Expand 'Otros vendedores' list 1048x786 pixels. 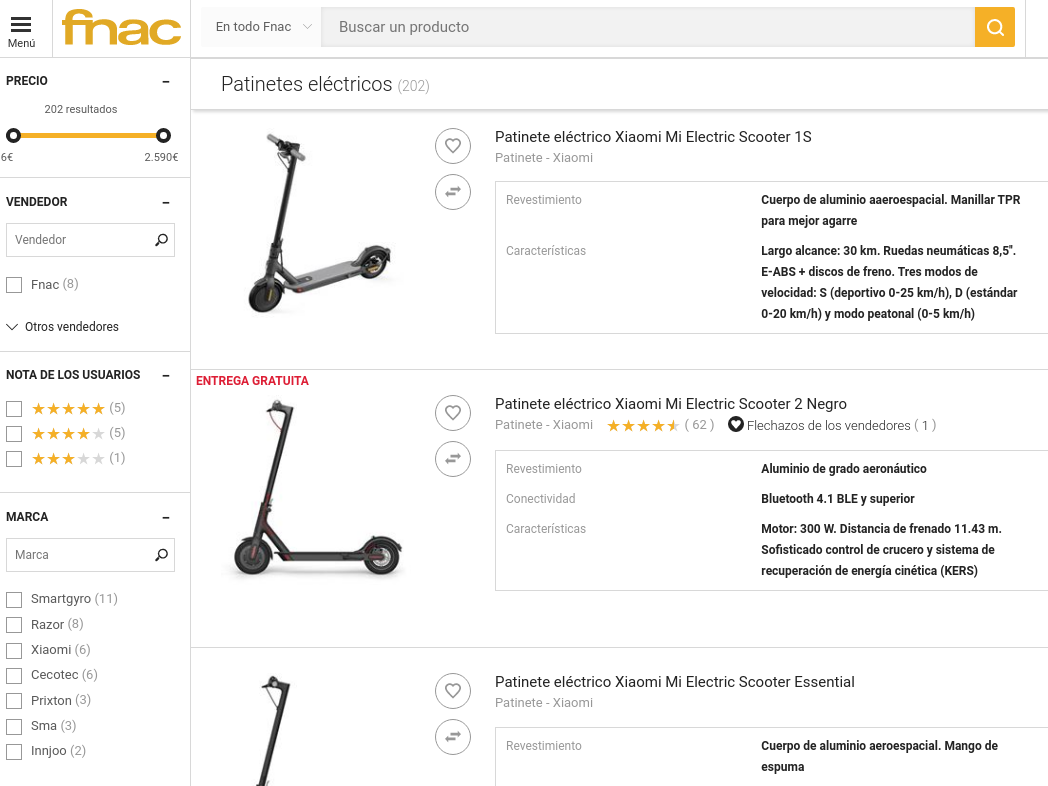pyautogui.click(x=63, y=327)
